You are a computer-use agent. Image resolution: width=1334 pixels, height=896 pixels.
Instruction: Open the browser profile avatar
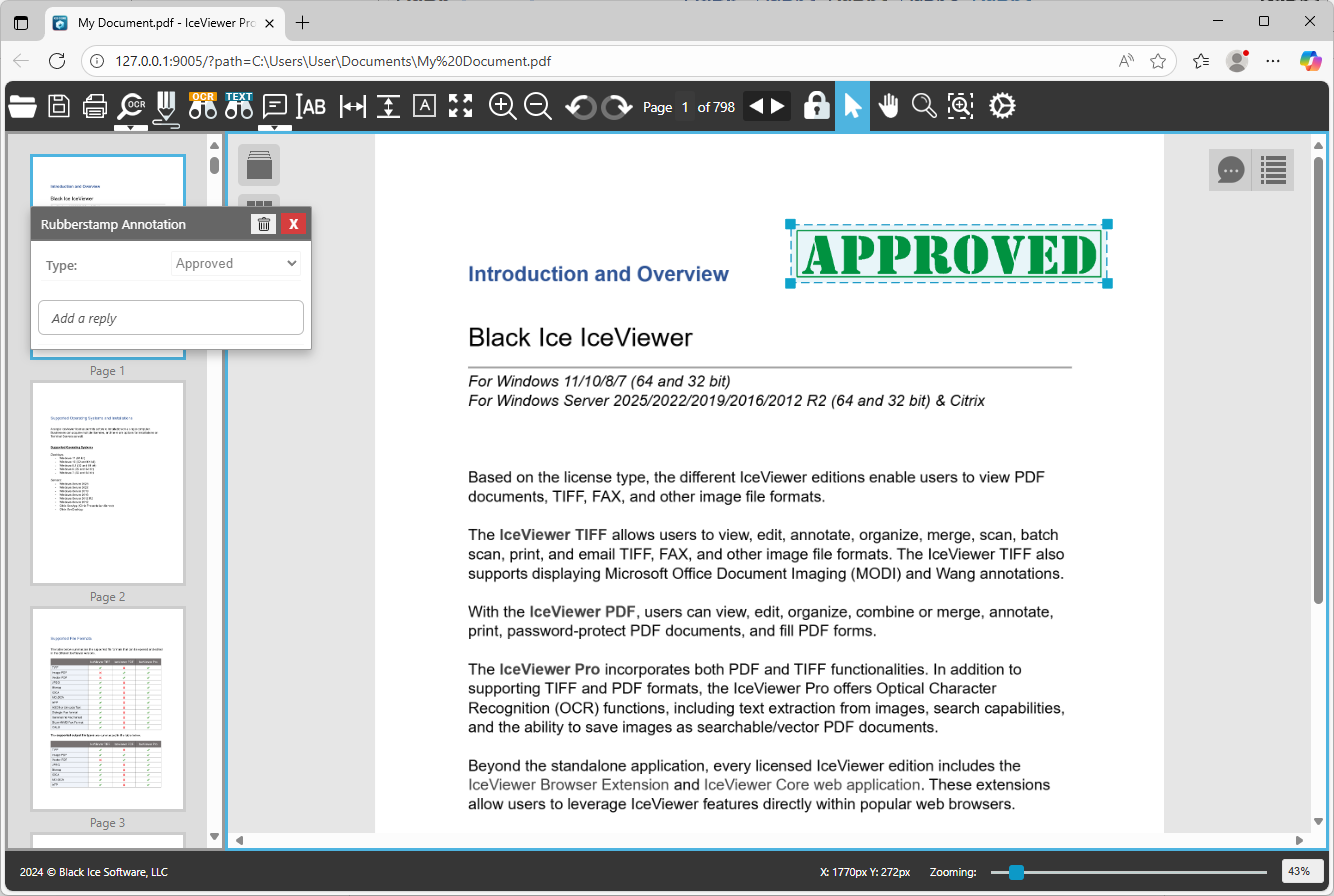1238,61
